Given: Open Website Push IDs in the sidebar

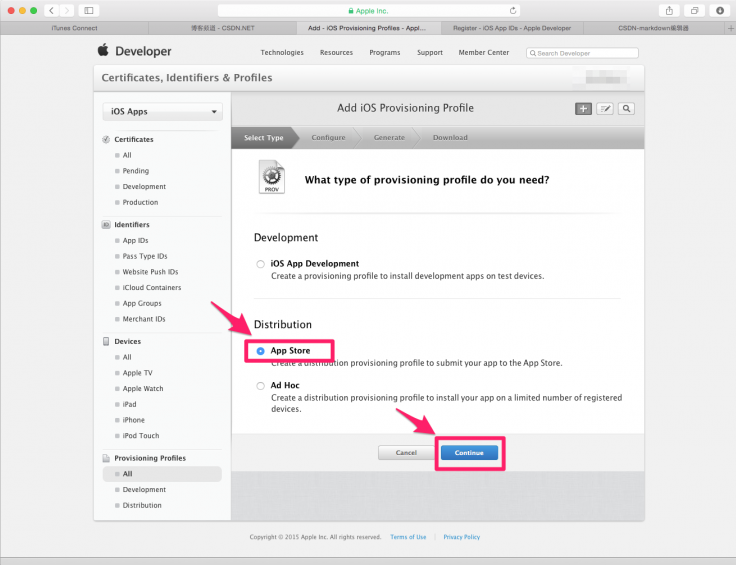Looking at the screenshot, I should tap(150, 272).
